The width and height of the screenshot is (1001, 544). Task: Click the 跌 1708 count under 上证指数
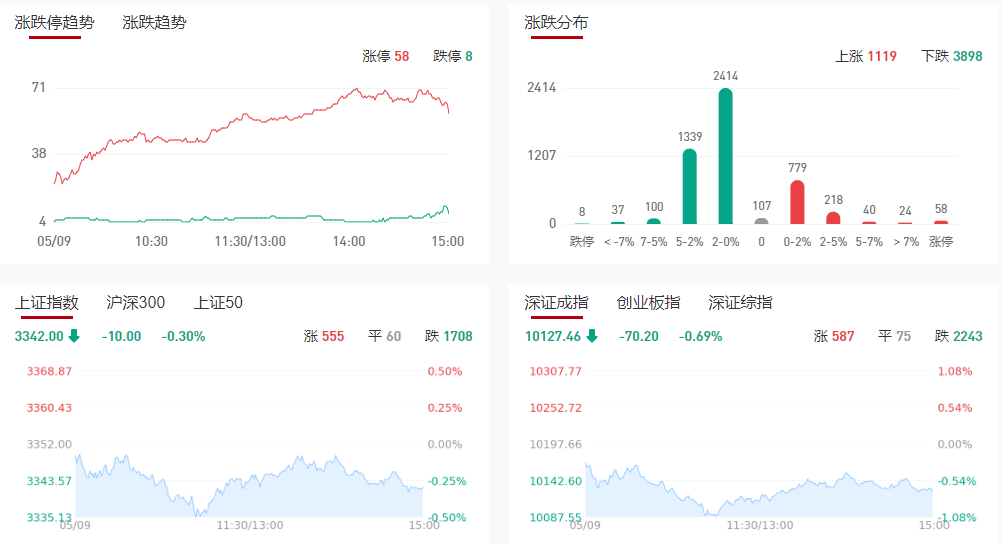tap(448, 336)
